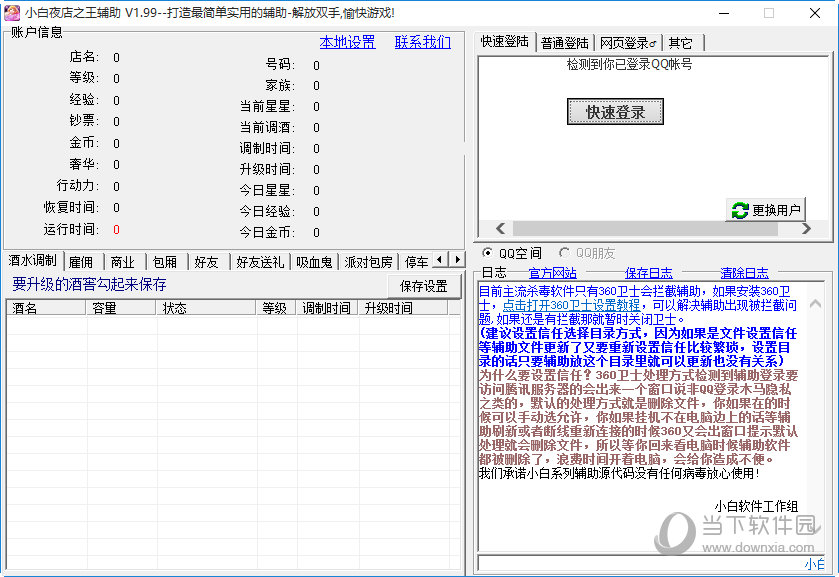
Task: Click the 调制时间 column header
Action: coord(327,308)
